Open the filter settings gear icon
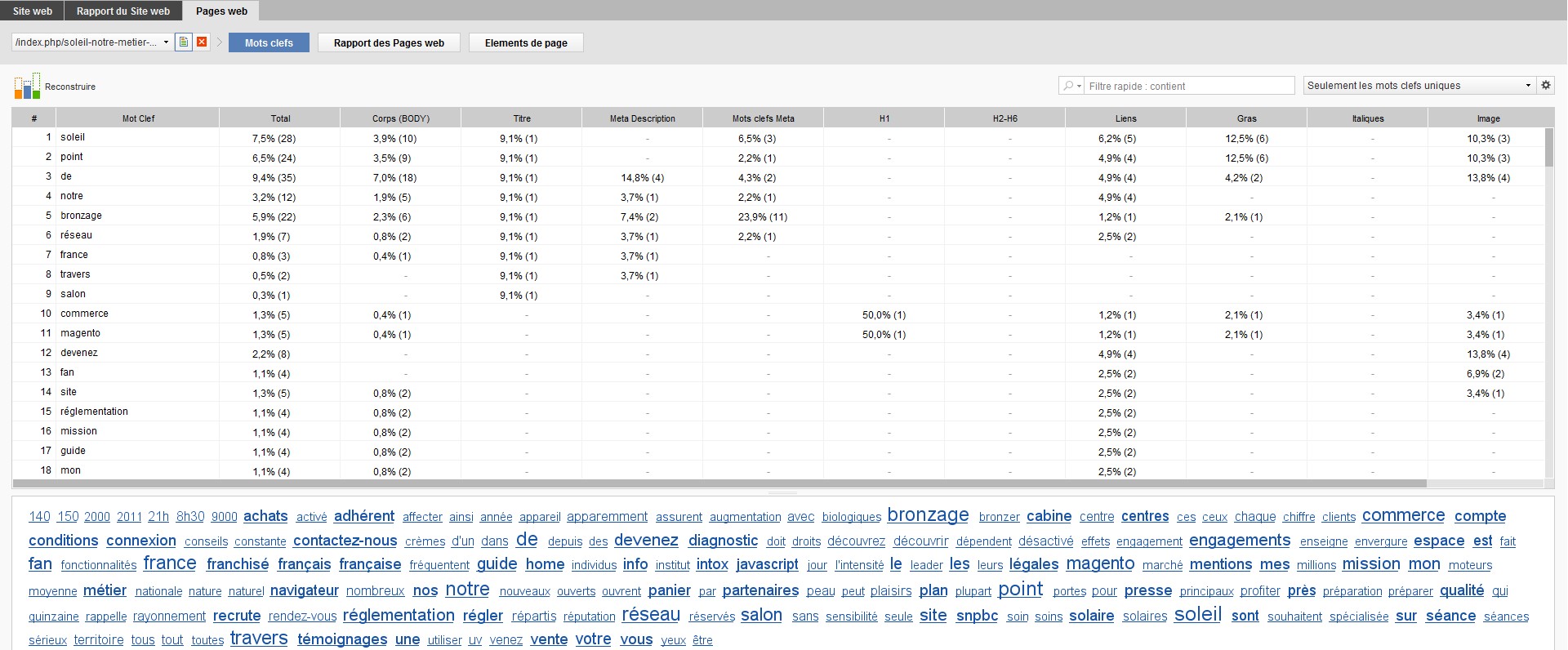1568x650 pixels. click(1545, 85)
